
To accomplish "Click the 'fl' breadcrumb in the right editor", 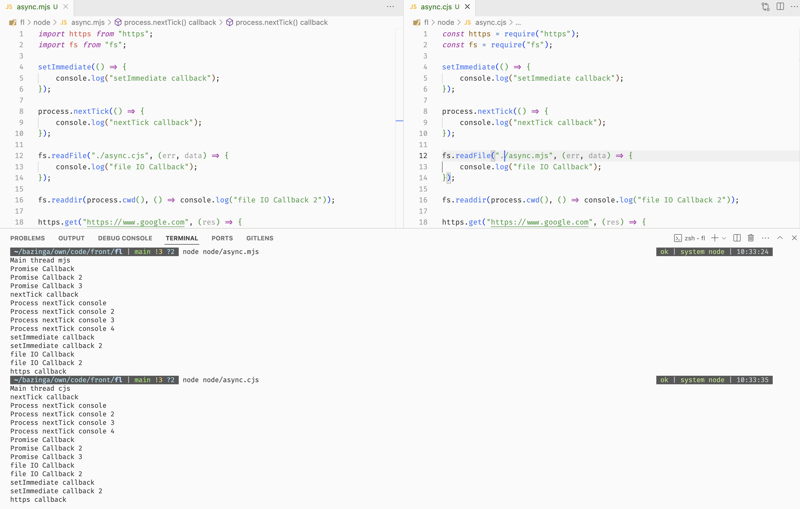I will [x=426, y=22].
